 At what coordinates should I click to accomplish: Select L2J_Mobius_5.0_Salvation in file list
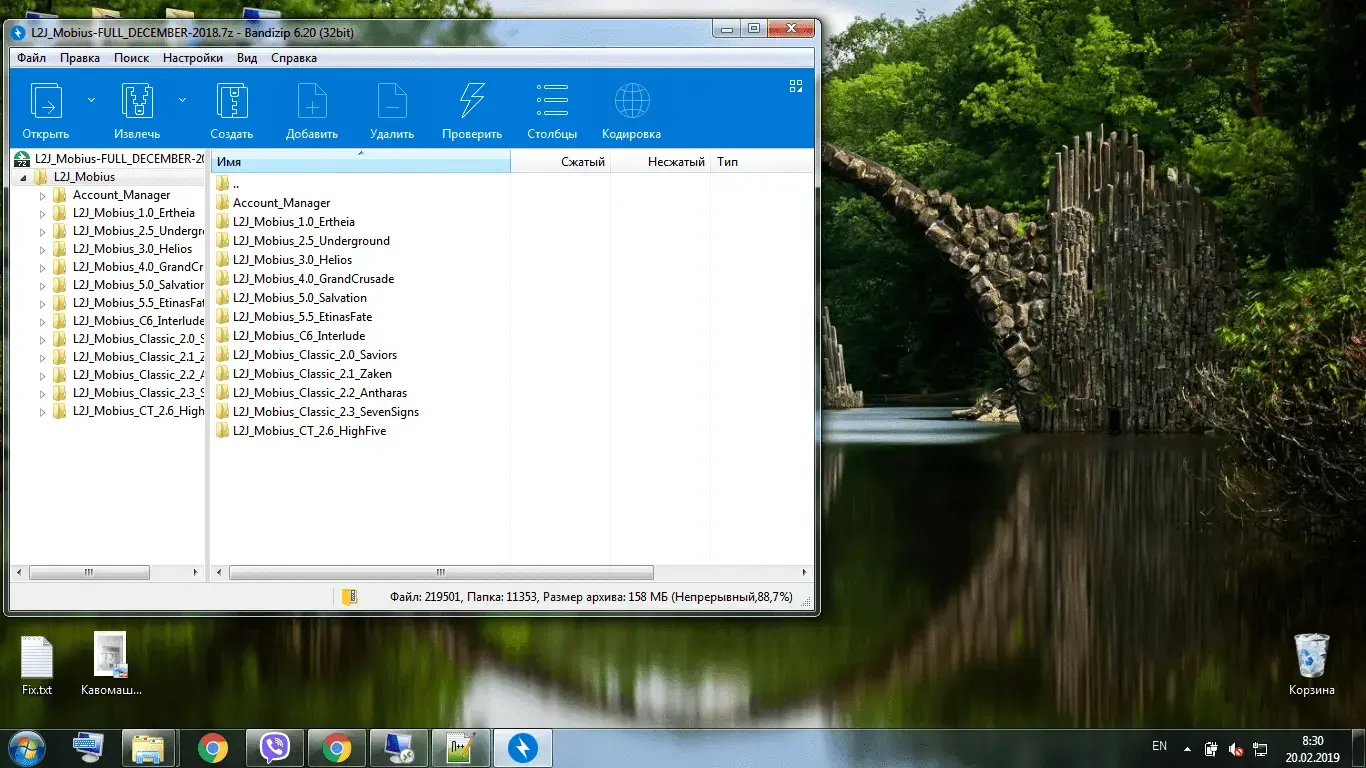299,298
